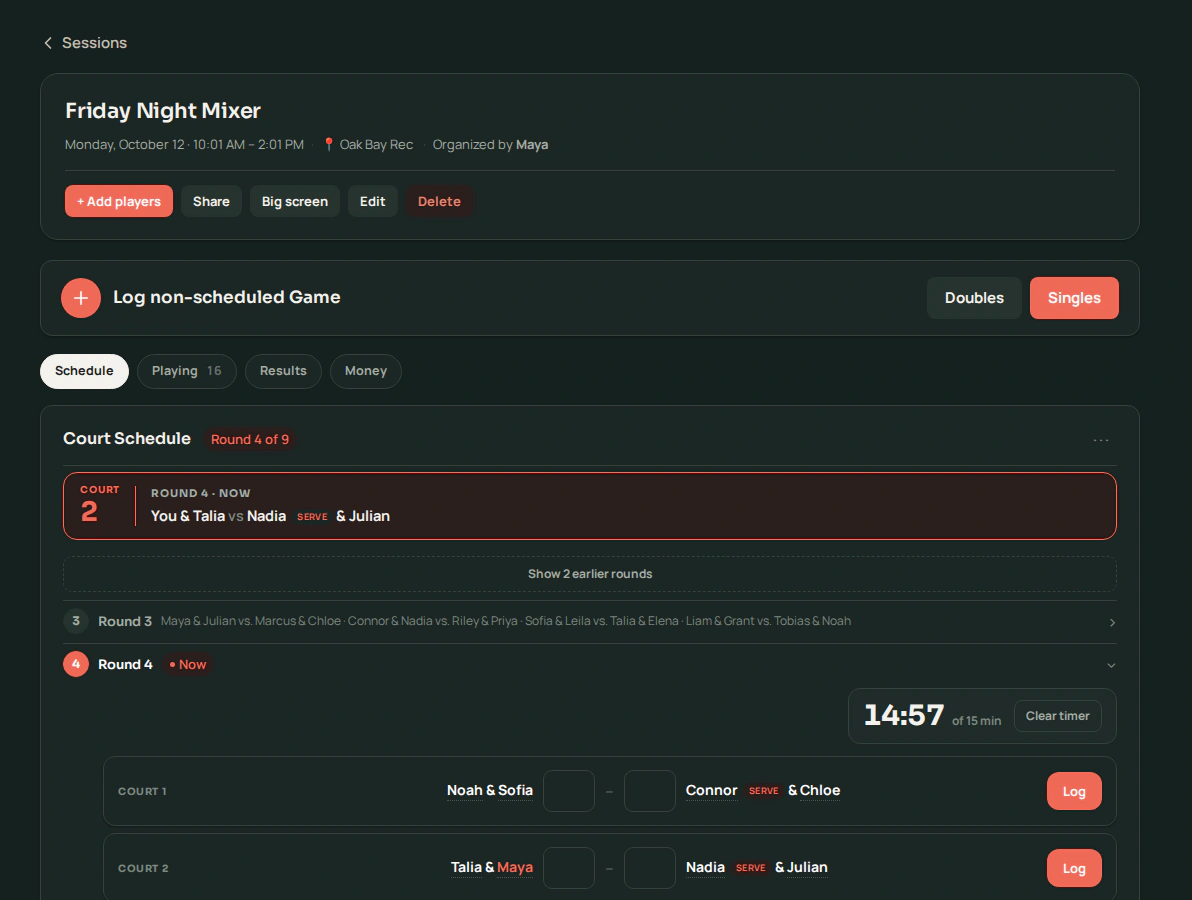Click Court 1 score field for Noah & Sofia
This screenshot has width=1192, height=900.
coord(569,791)
